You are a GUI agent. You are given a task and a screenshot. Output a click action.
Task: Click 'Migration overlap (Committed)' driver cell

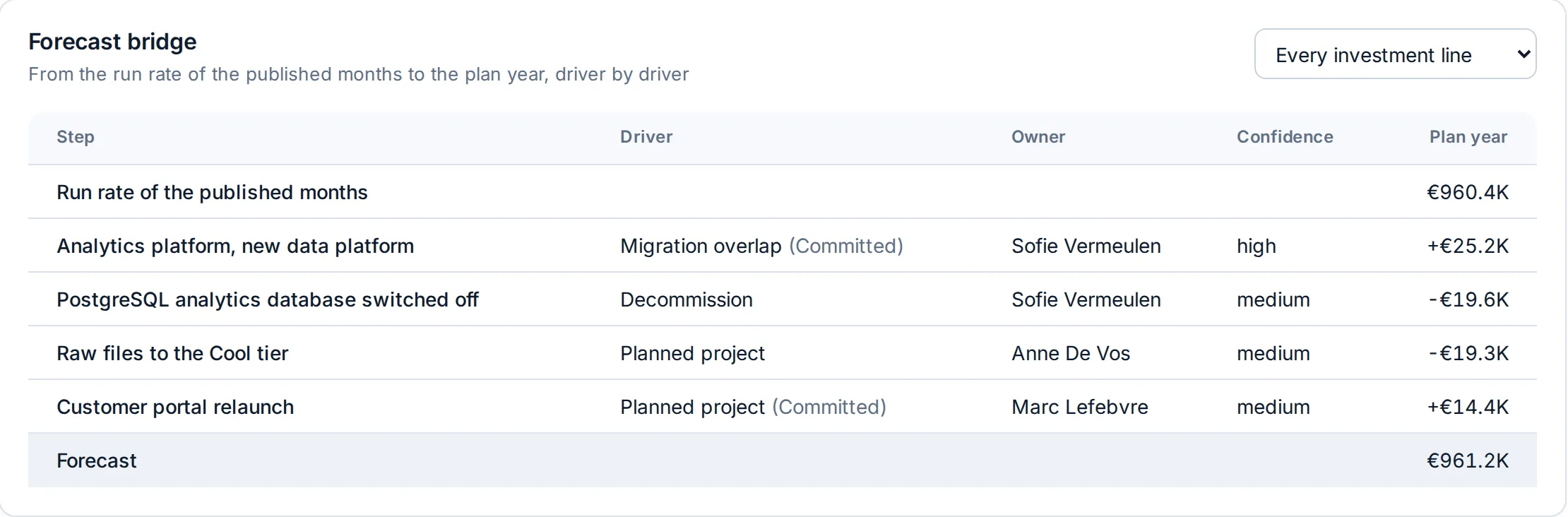[x=761, y=246]
